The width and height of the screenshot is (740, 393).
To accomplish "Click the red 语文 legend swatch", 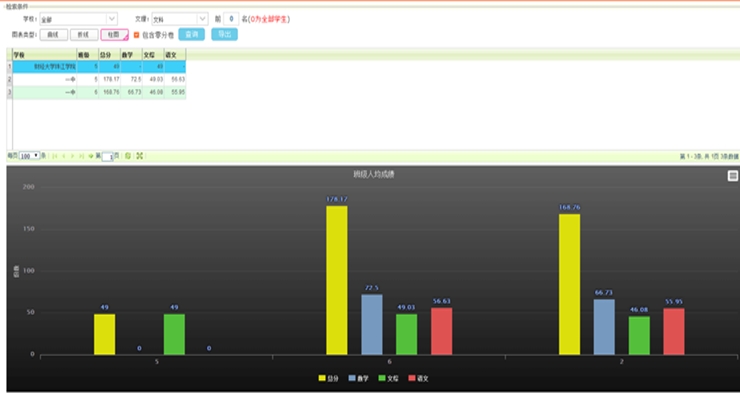I will [x=412, y=378].
